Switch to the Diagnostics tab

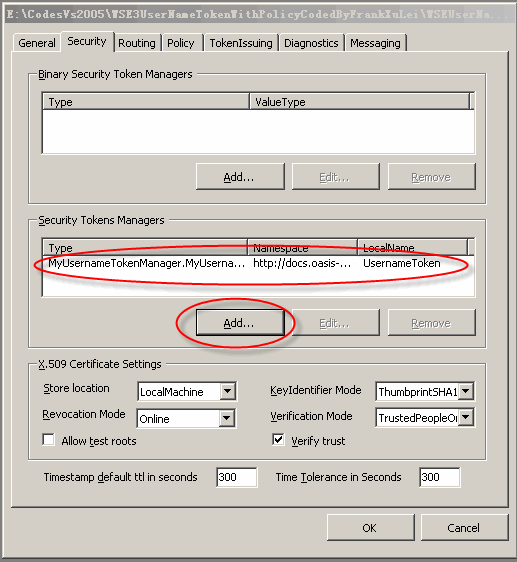[311, 43]
